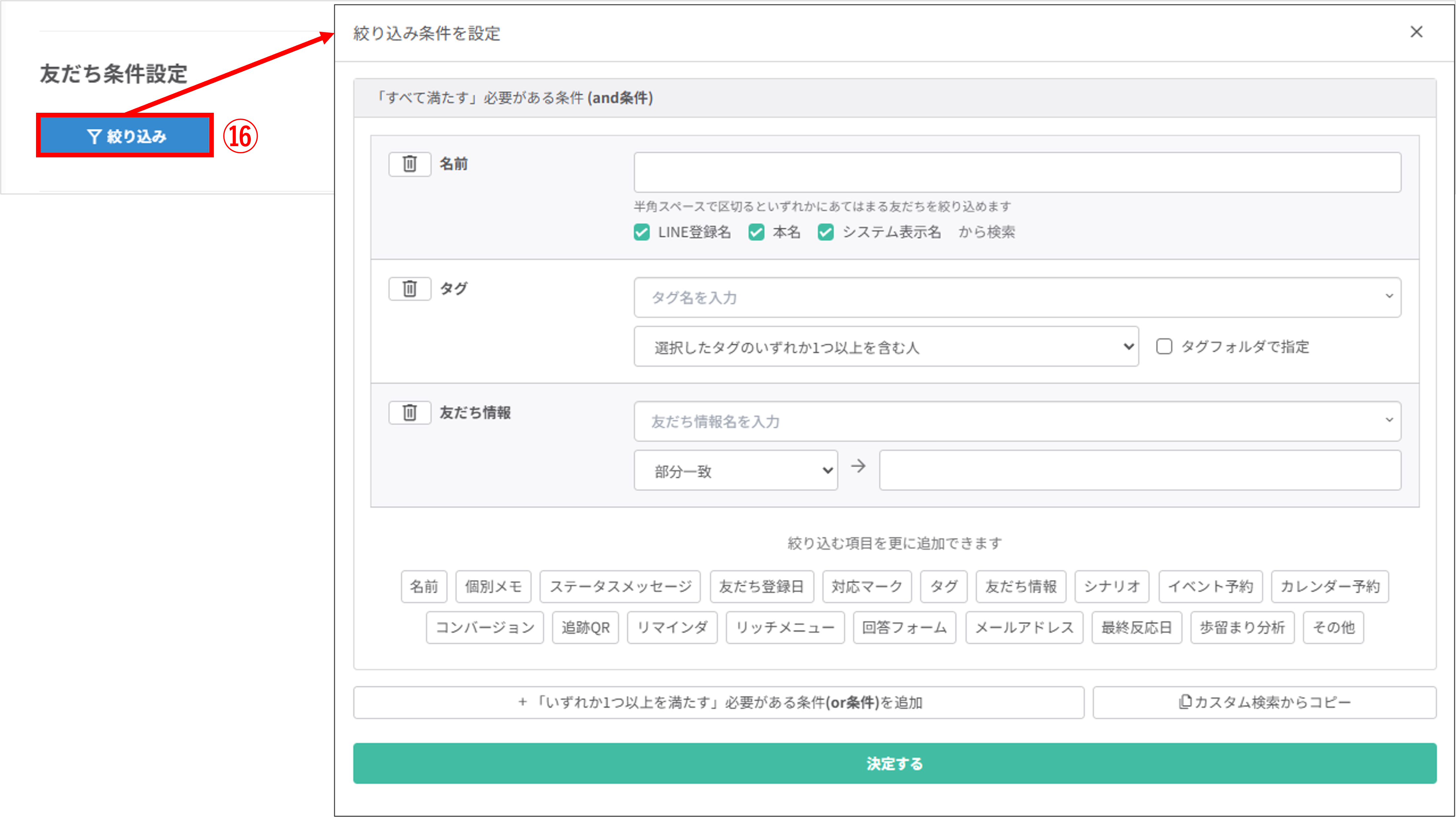This screenshot has height=817, width=1456.
Task: Click inside the 名前 text input
Action: (1017, 171)
